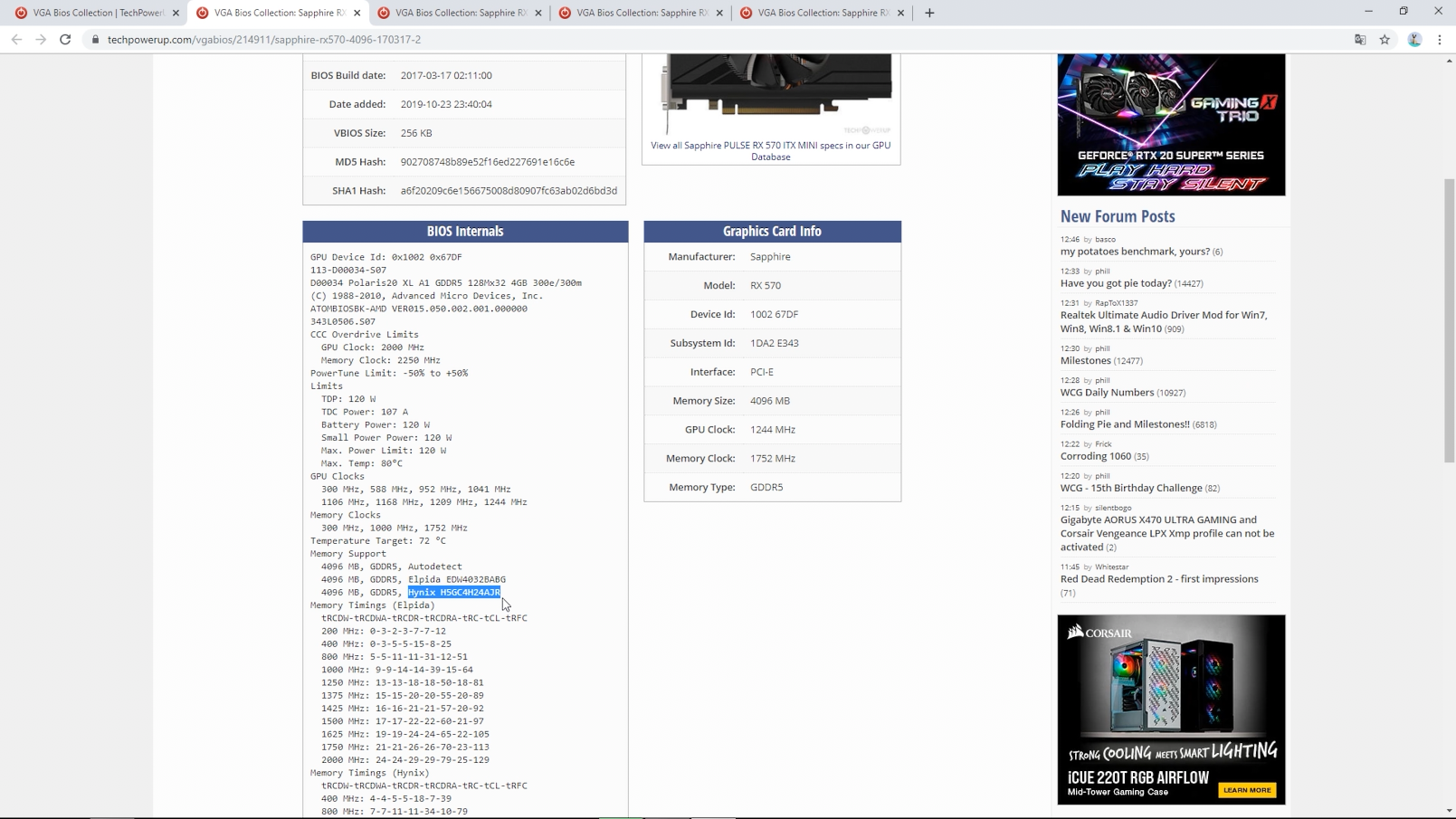The height and width of the screenshot is (819, 1456).
Task: Open 'Folding Pie and Milestones!!' thread
Action: click(1125, 424)
